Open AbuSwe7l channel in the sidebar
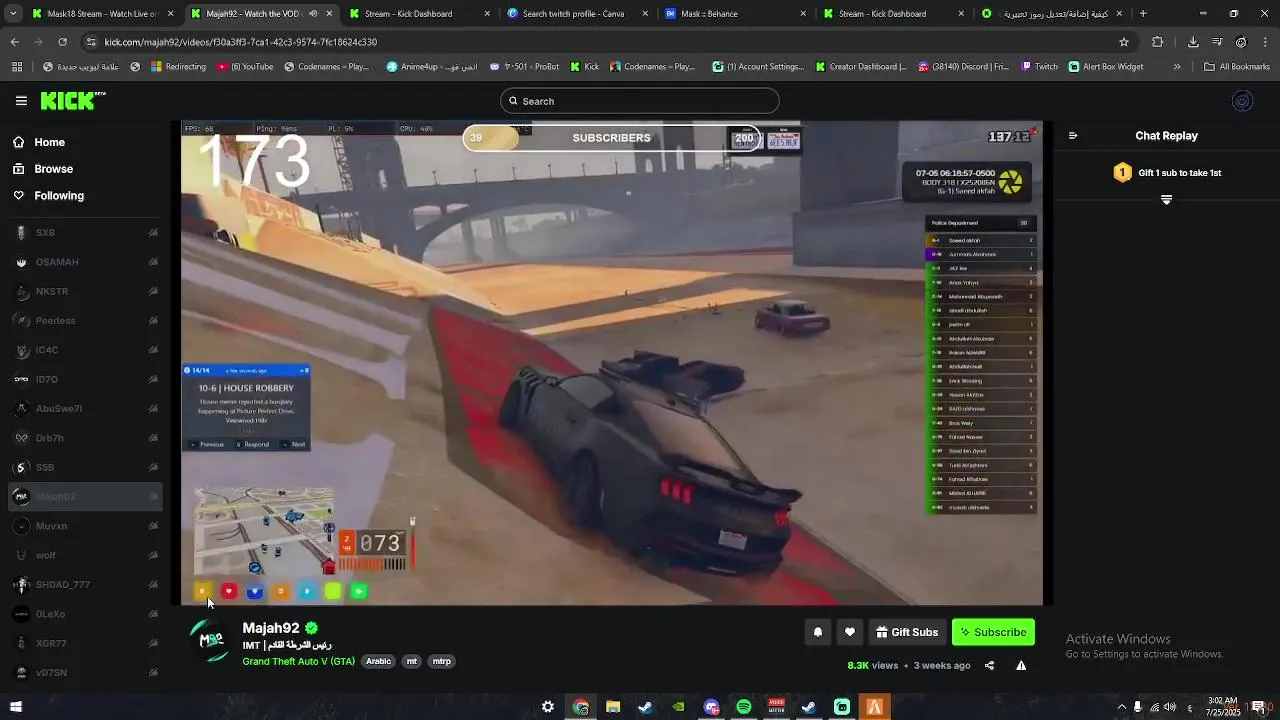1280x720 pixels. click(85, 409)
